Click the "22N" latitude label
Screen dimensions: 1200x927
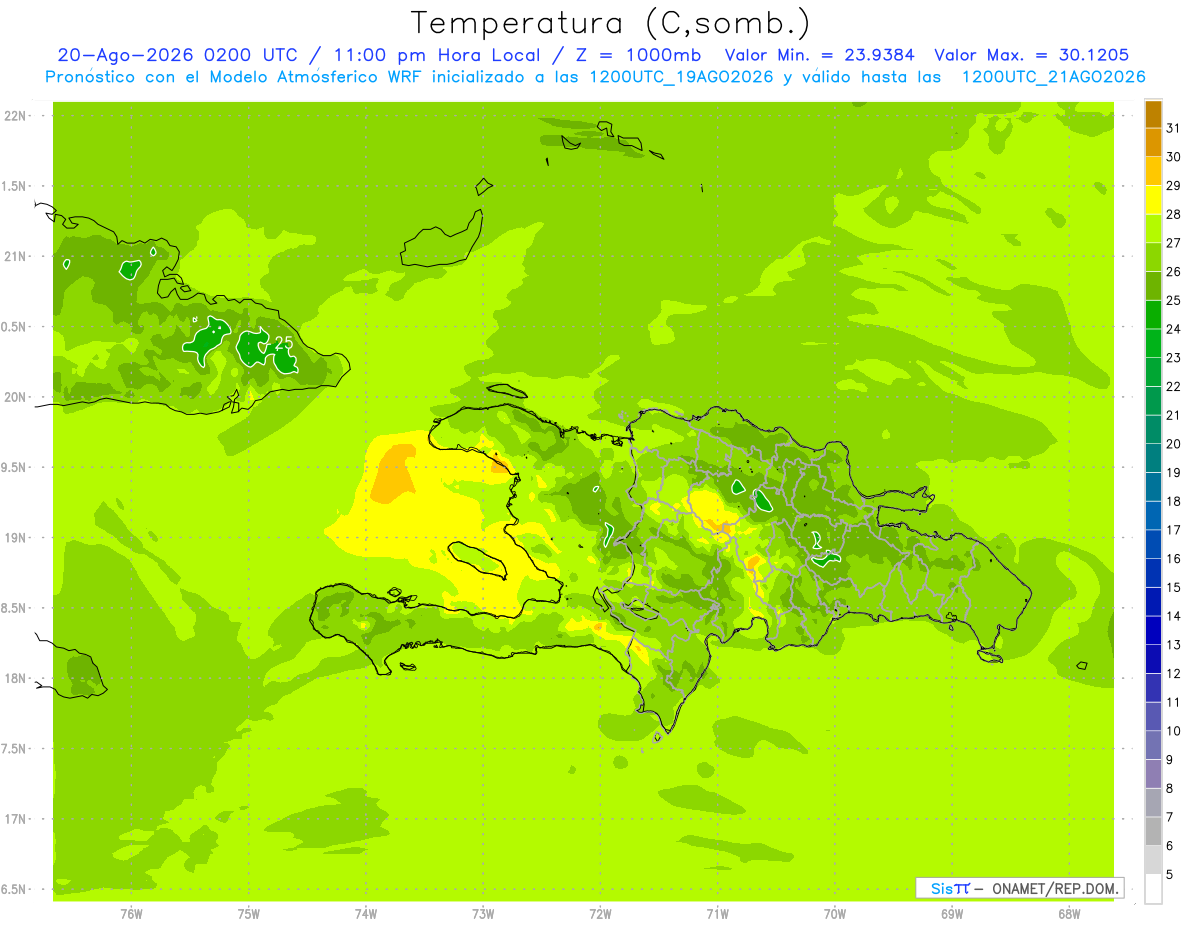[x=16, y=116]
